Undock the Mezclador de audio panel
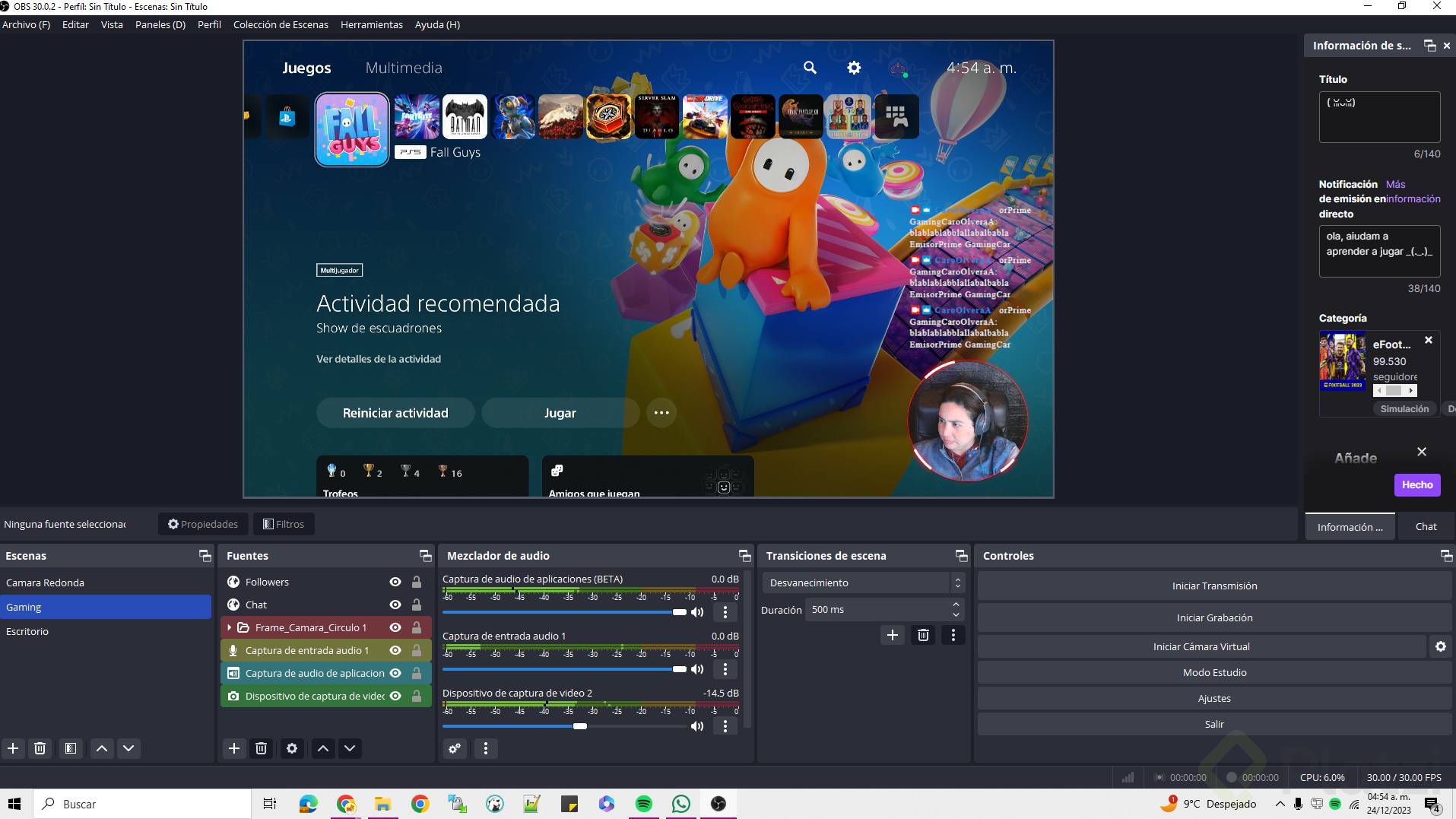1456x819 pixels. click(x=745, y=556)
